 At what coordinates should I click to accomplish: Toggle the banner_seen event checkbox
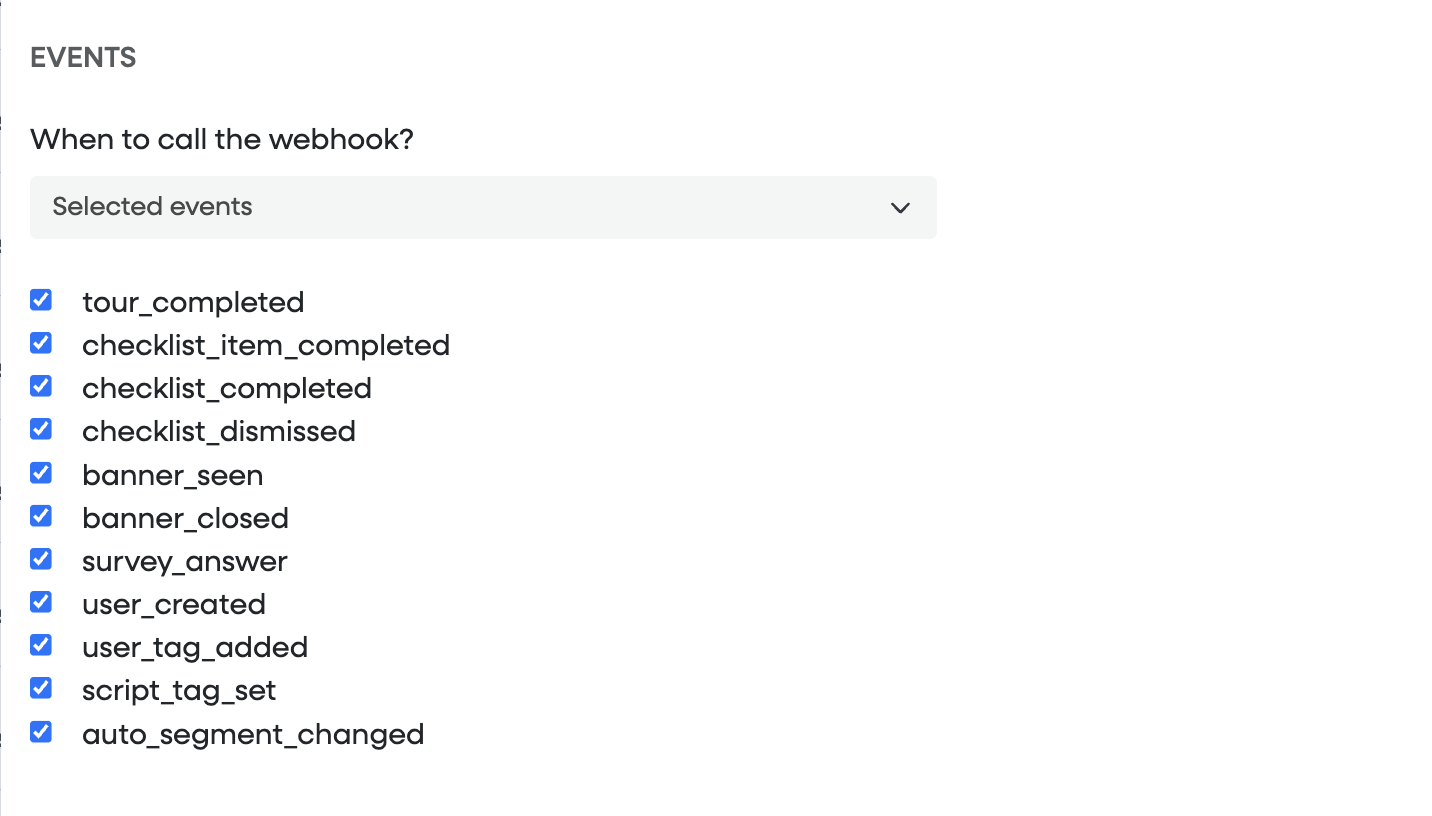tap(41, 473)
